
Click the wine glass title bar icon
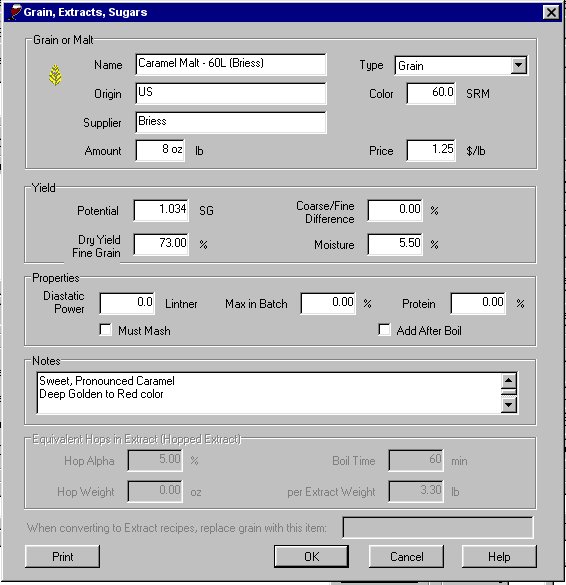[x=15, y=12]
